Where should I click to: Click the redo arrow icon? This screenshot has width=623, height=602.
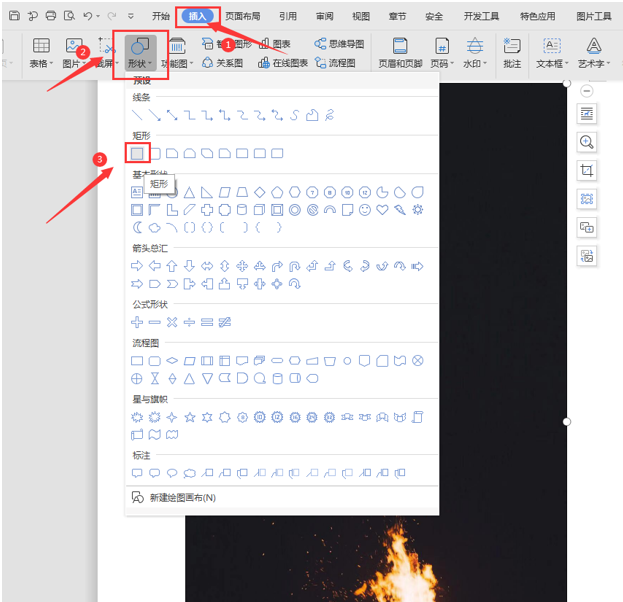point(112,16)
